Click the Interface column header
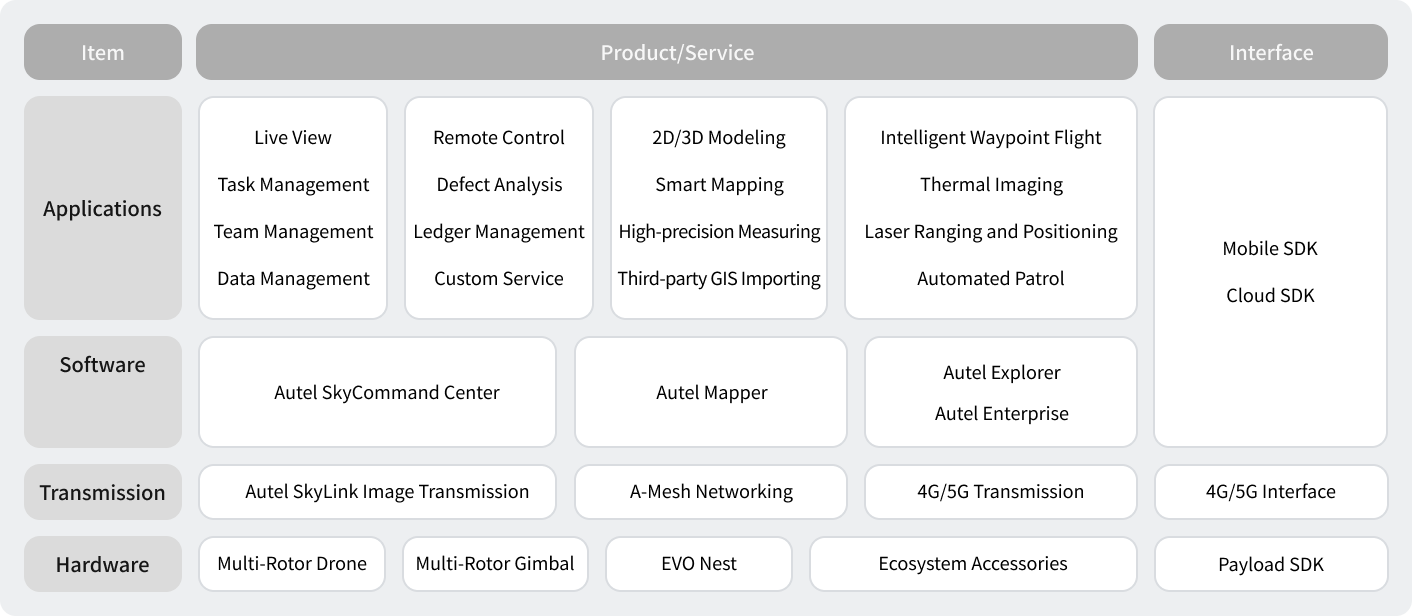This screenshot has height=616, width=1412. [1270, 52]
